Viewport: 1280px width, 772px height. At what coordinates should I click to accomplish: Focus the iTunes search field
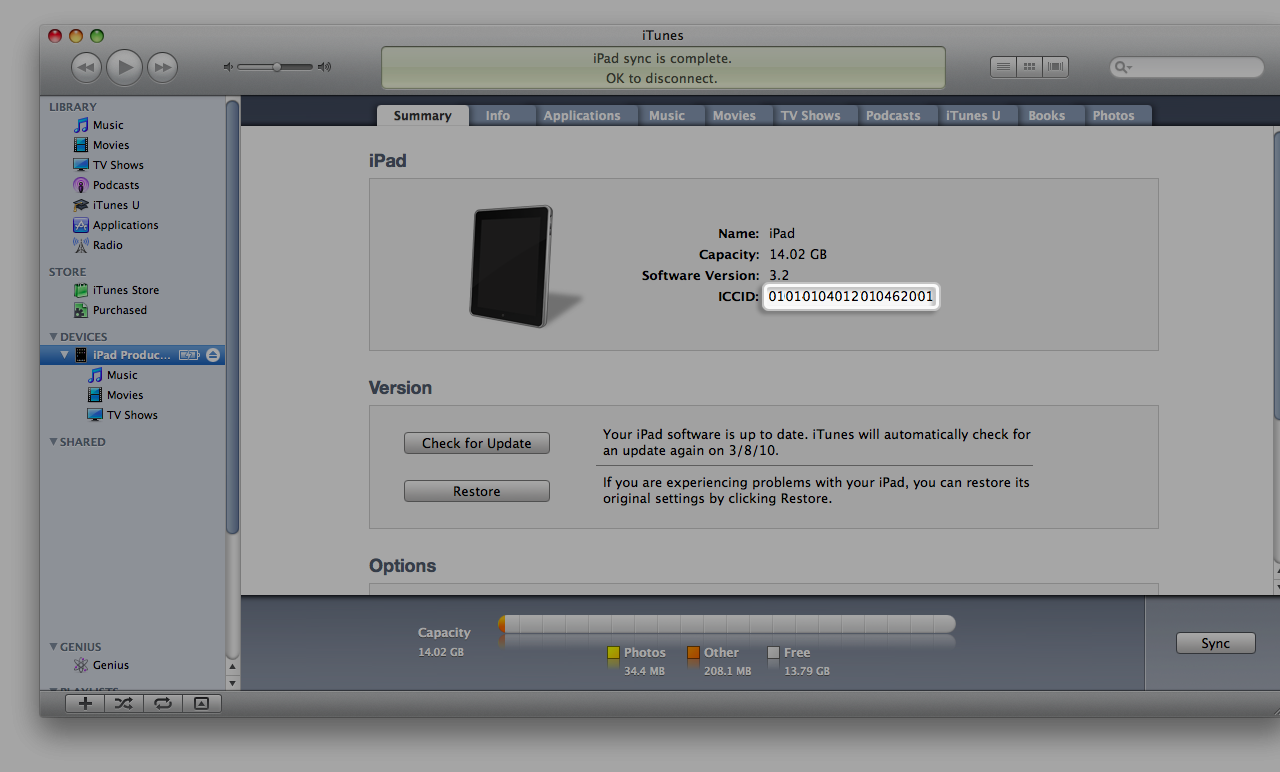tap(1187, 67)
